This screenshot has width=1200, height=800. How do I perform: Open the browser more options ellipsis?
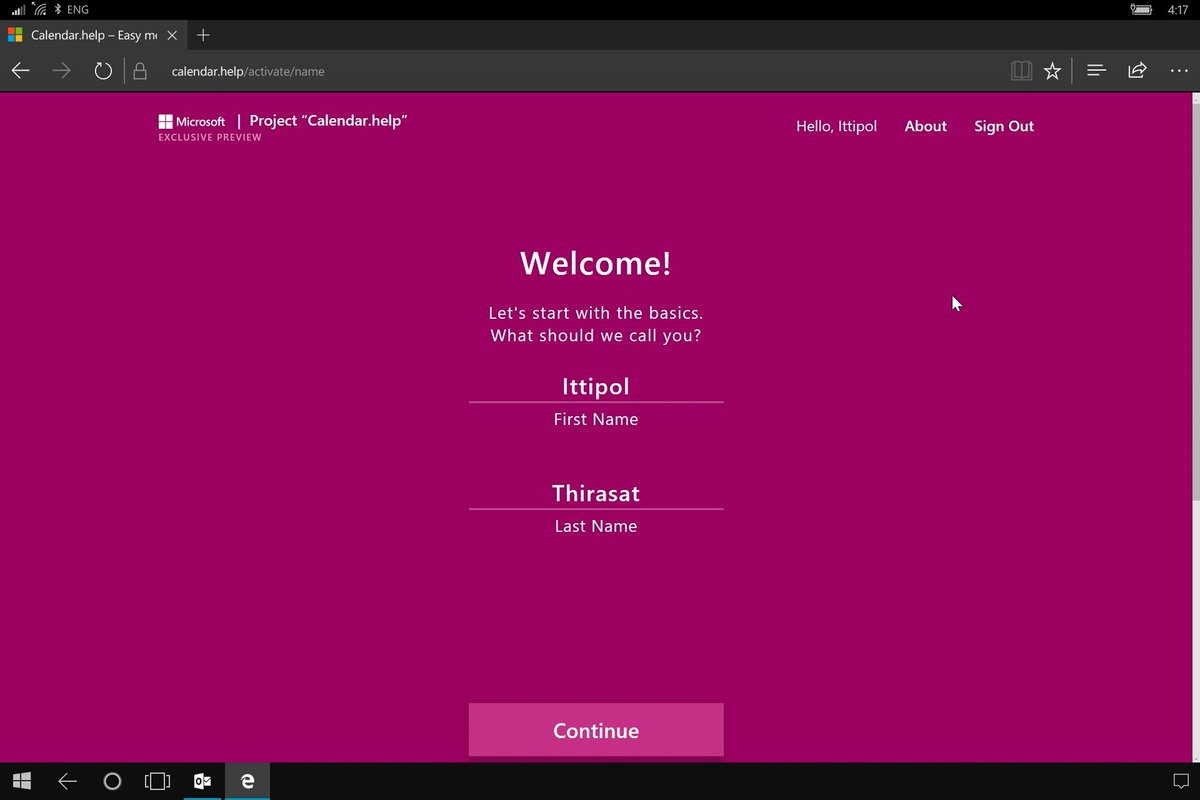click(x=1178, y=71)
